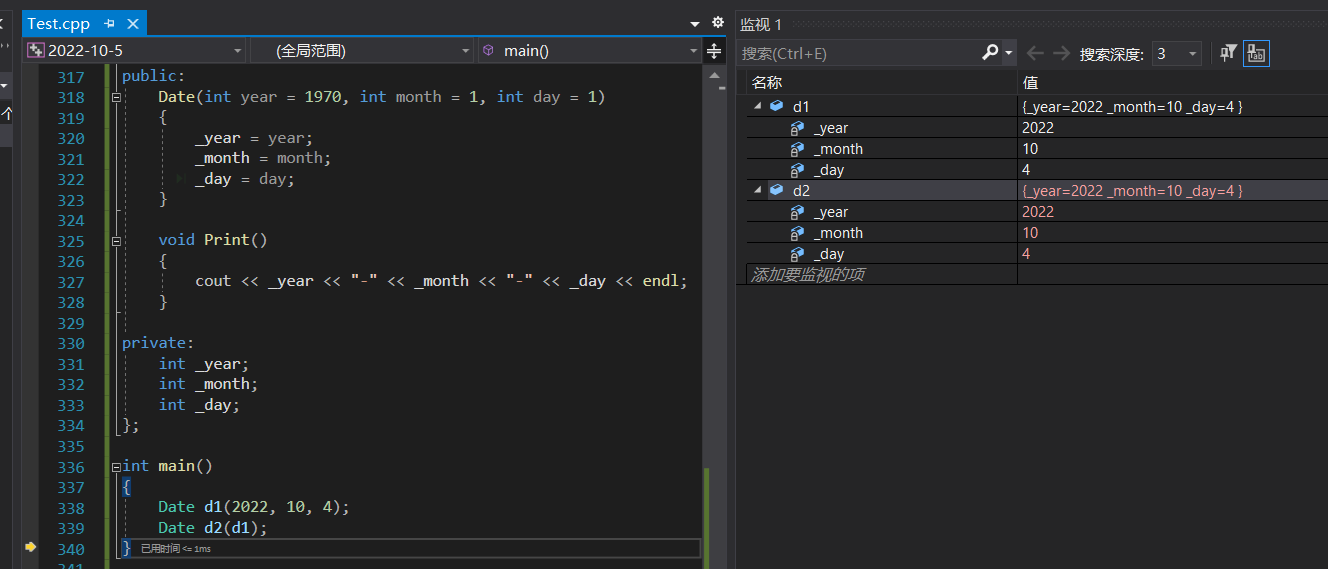Click d1's _month field icon
The image size is (1328, 569).
(797, 149)
